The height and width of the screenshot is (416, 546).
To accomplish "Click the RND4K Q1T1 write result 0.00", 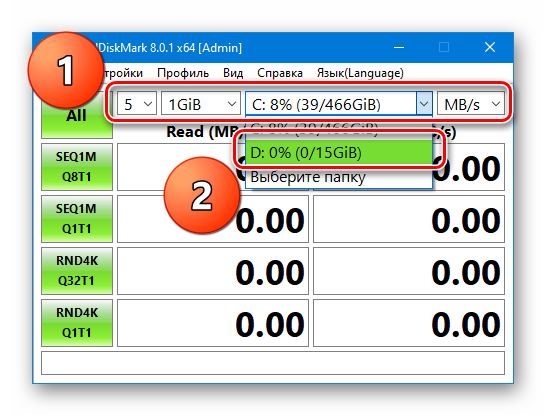I will 409,323.
